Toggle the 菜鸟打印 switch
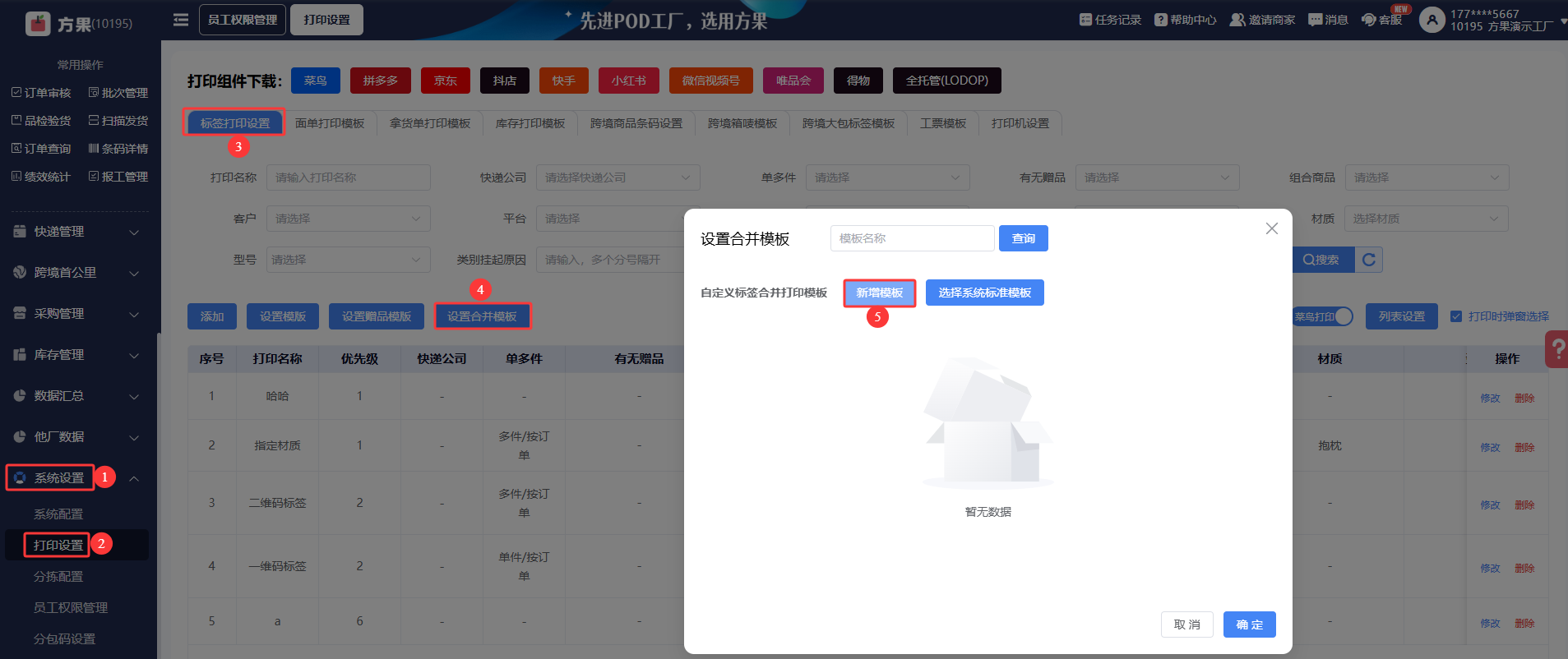This screenshot has width=1568, height=659. coord(1323,316)
